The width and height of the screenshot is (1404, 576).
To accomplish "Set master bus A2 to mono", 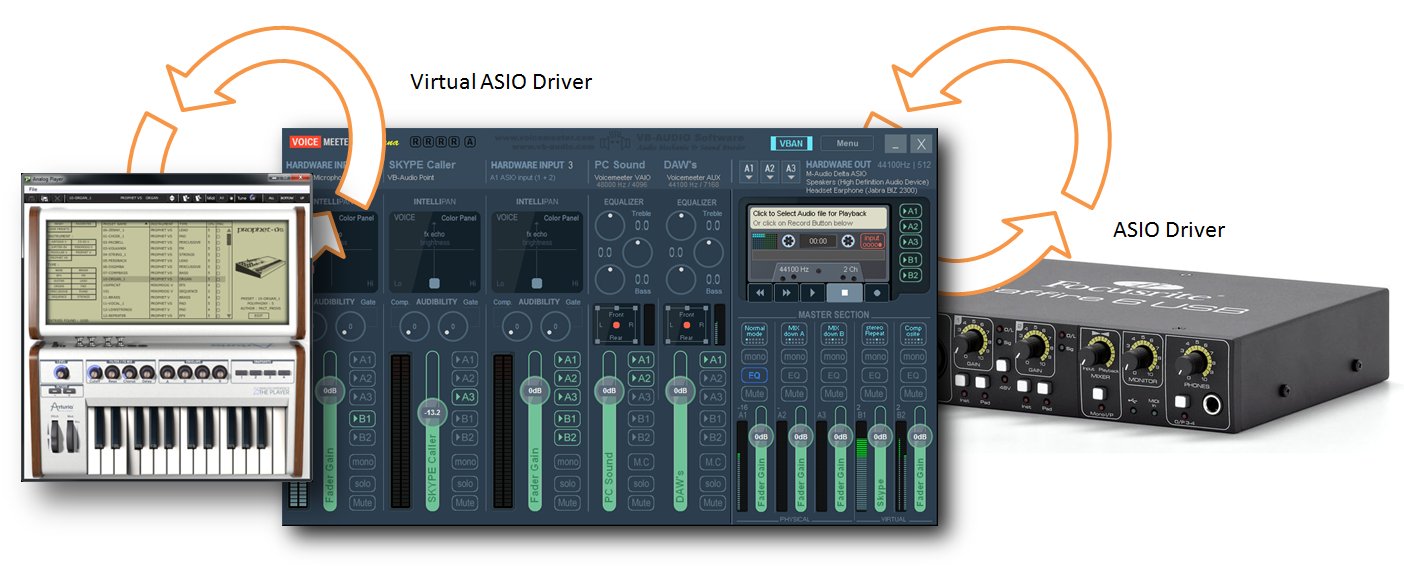I will point(795,356).
